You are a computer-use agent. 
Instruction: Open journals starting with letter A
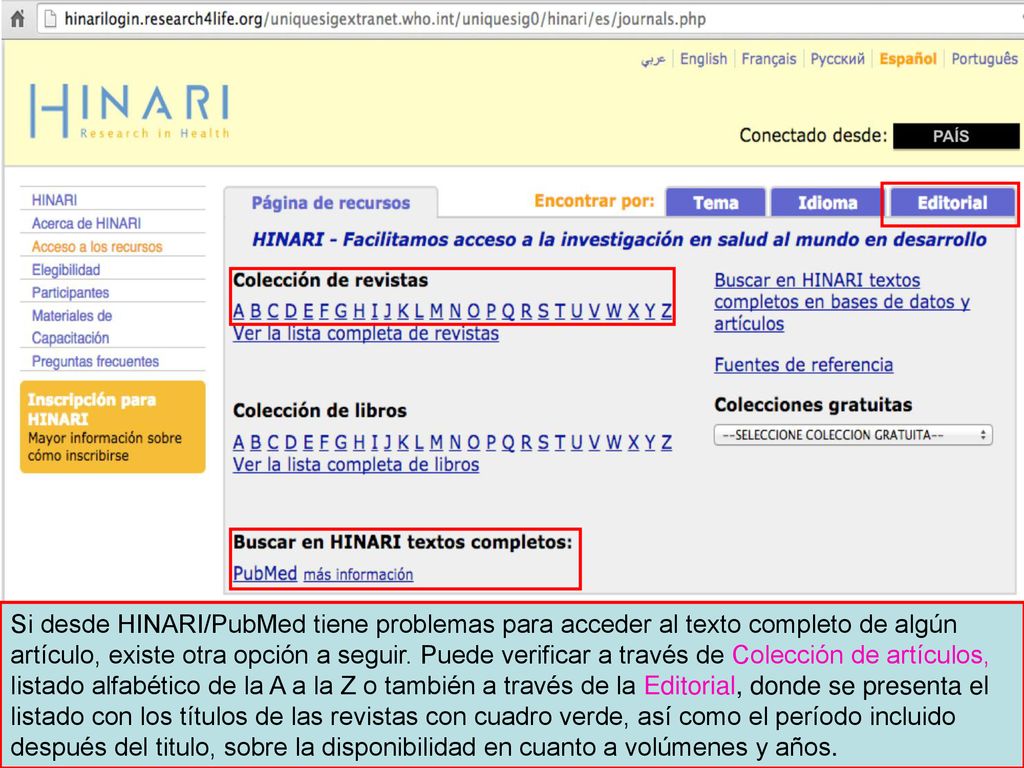238,312
